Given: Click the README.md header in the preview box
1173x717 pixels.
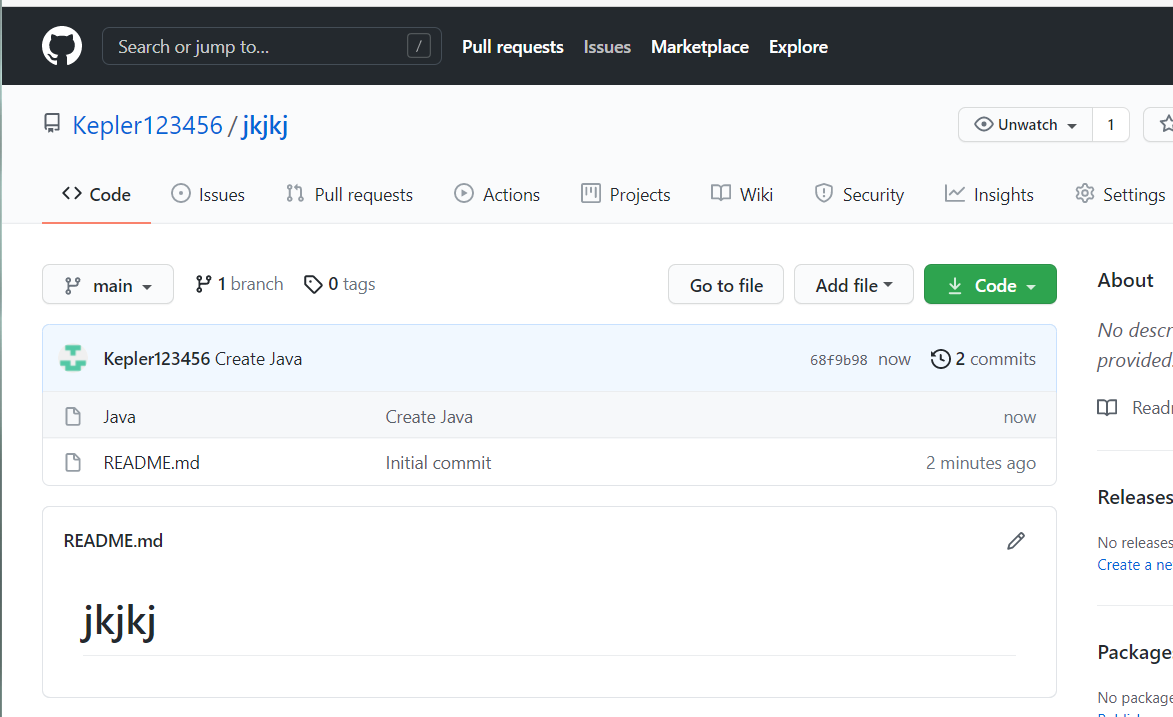Looking at the screenshot, I should tap(113, 540).
